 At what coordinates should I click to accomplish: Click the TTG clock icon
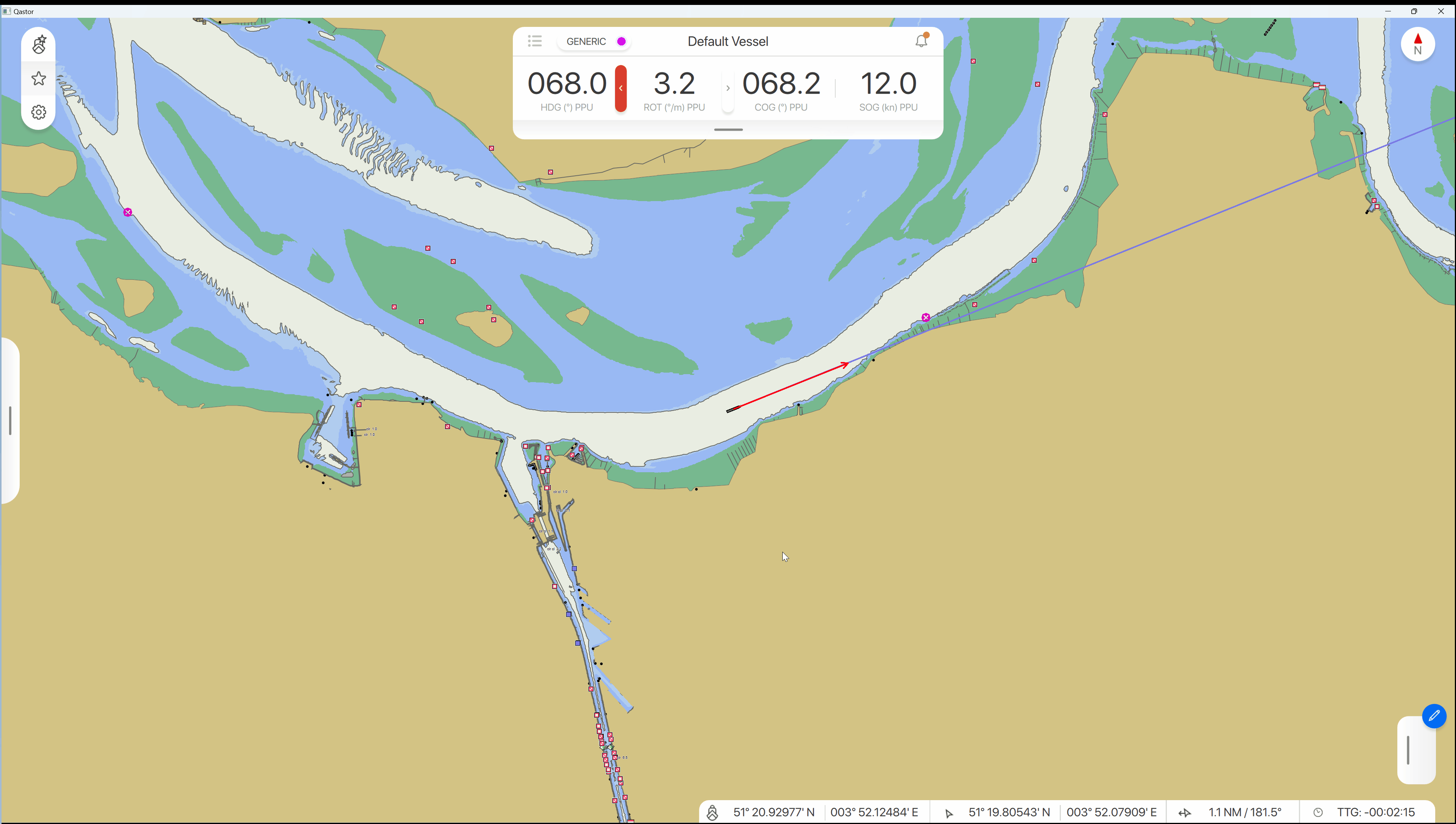click(x=1317, y=813)
